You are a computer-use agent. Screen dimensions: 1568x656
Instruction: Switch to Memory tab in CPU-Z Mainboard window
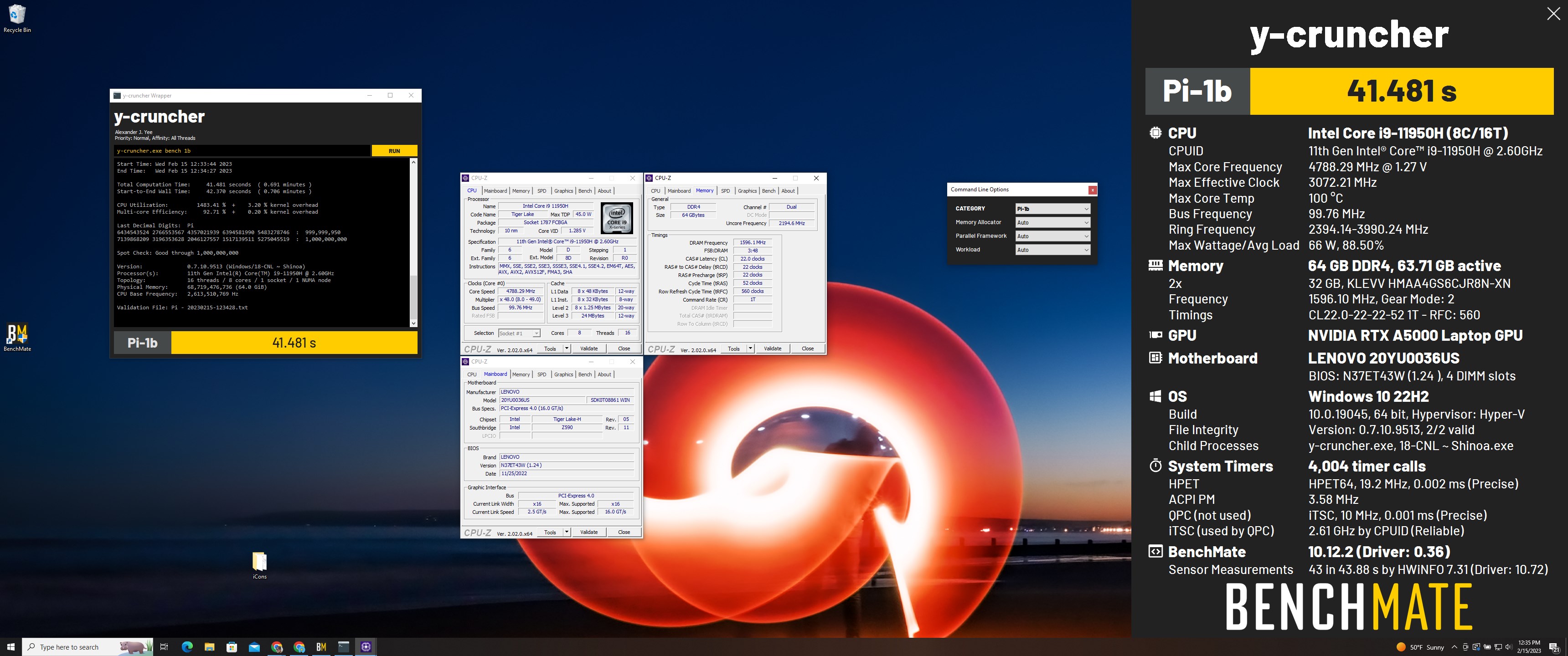point(521,375)
